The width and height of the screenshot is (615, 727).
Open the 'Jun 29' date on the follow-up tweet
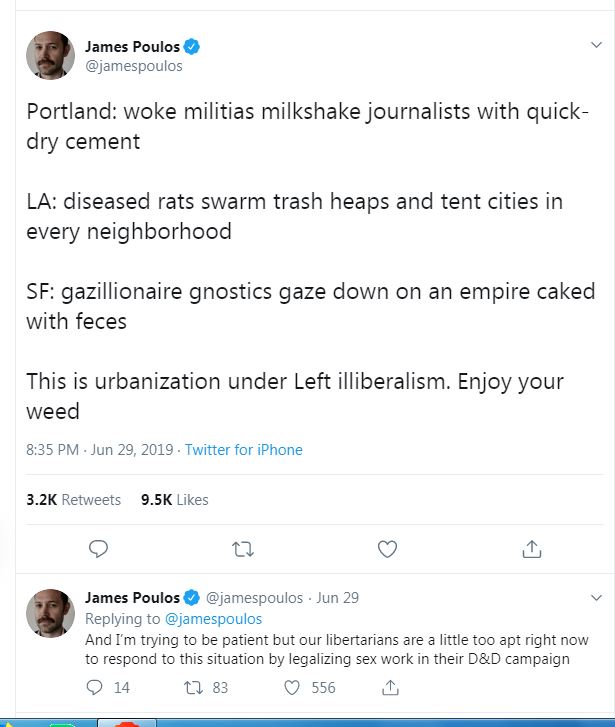(x=337, y=598)
